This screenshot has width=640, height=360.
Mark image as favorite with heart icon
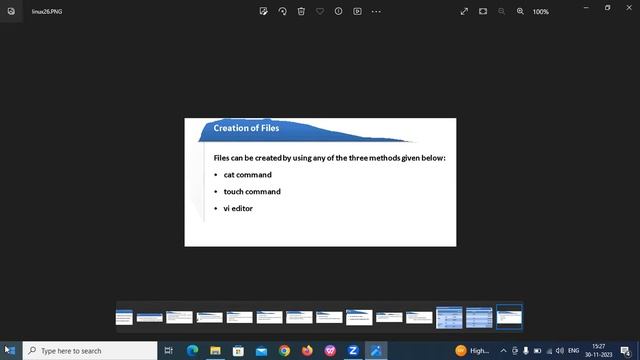point(320,11)
